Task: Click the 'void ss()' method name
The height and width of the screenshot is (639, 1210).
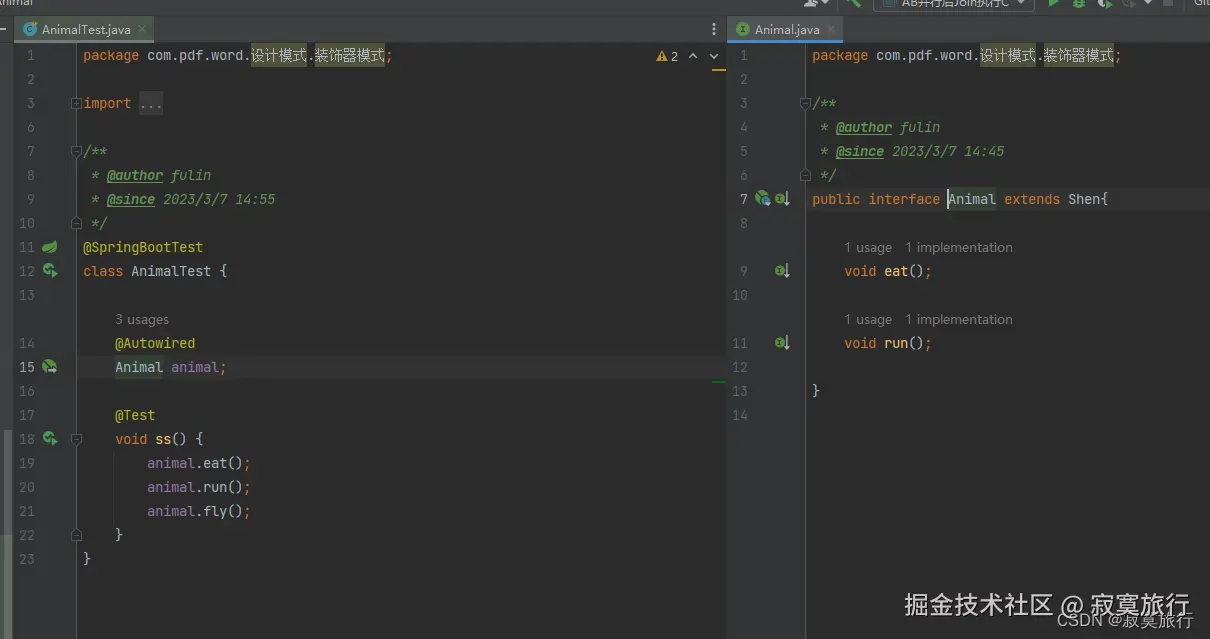Action: click(x=163, y=439)
